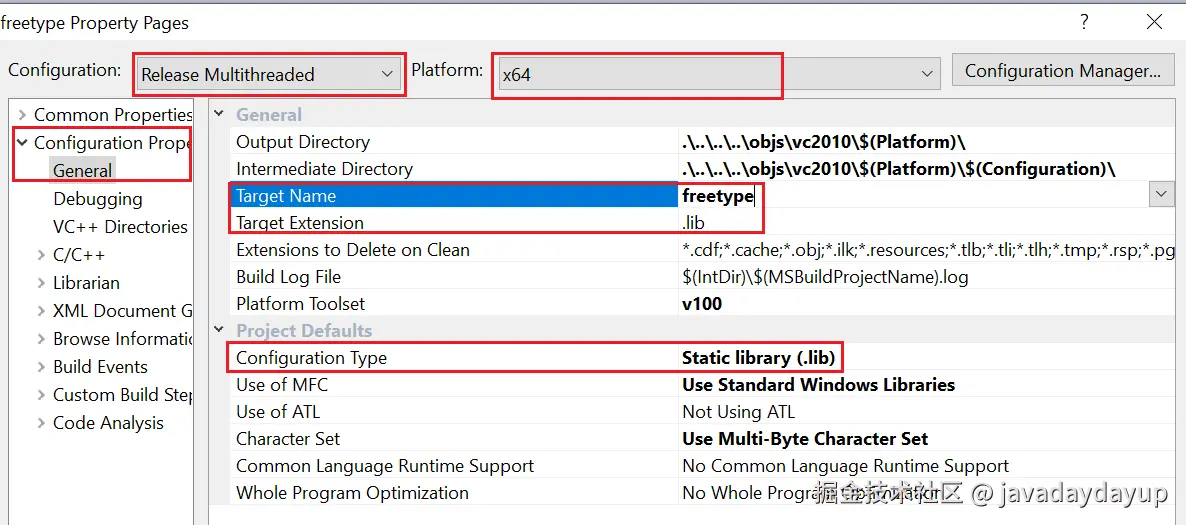Open the VC++ Directories page

[120, 227]
